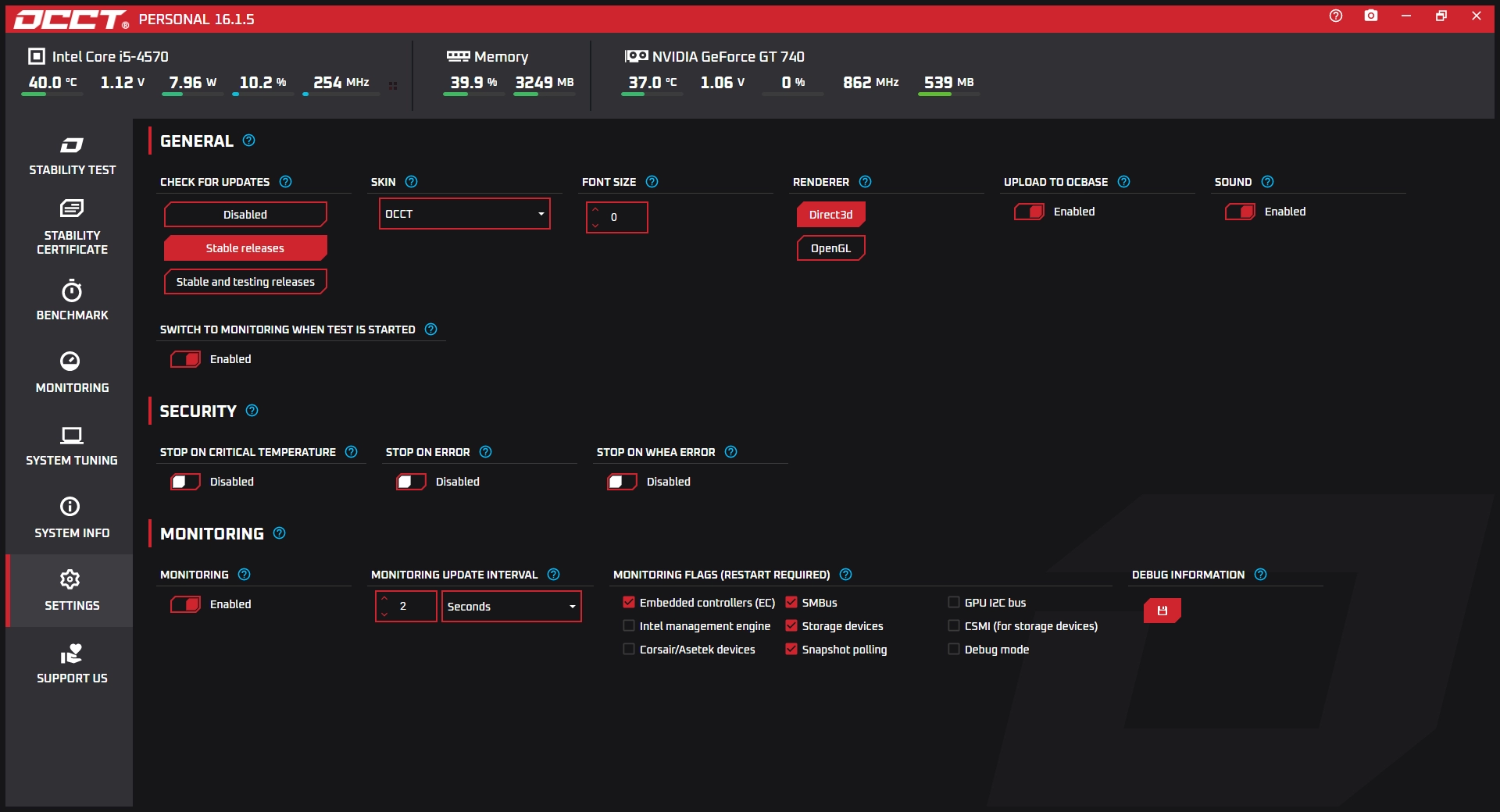Screen dimensions: 1500x812
Task: Click help icon for Stop on Critical Temperature
Action: pos(352,452)
